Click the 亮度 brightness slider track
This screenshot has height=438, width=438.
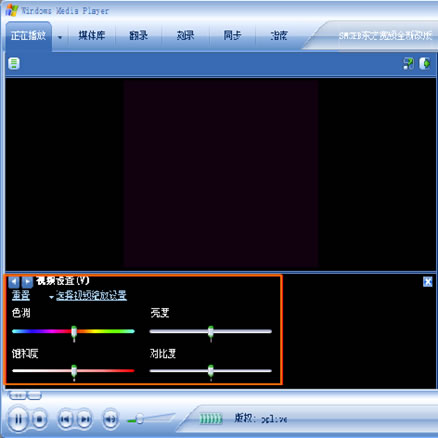pyautogui.click(x=211, y=331)
